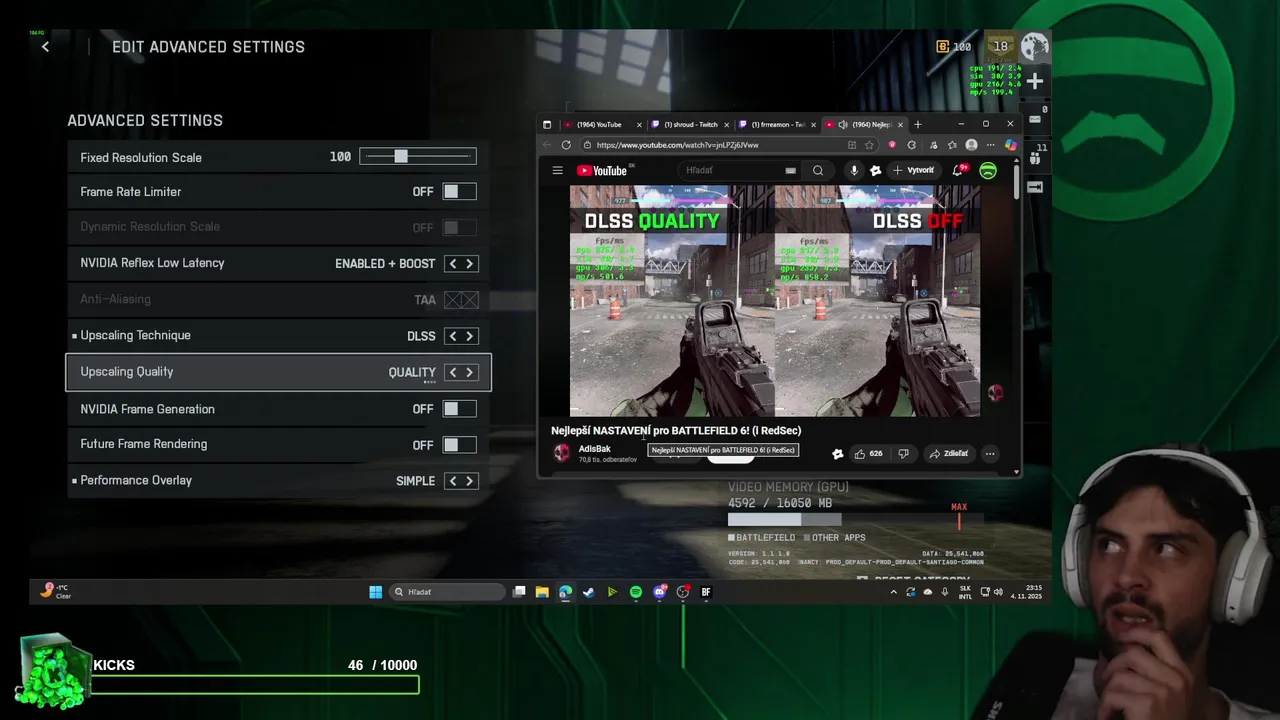This screenshot has height=720, width=1280.
Task: Open YouTube hamburger guide menu
Action: tap(557, 171)
